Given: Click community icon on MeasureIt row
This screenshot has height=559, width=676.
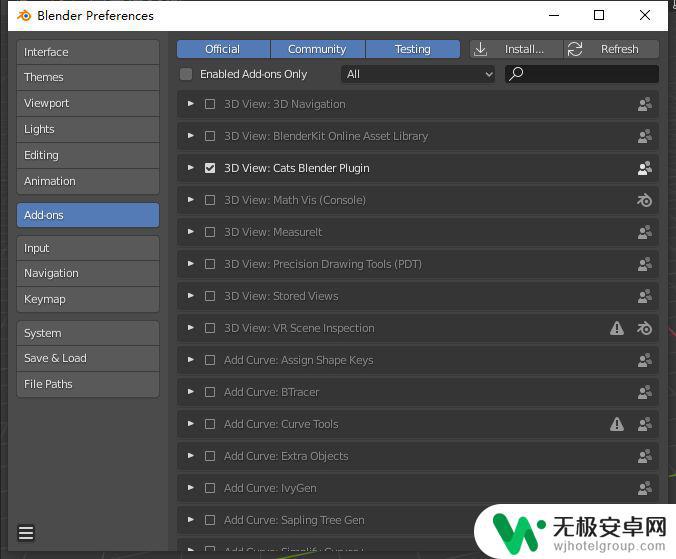Looking at the screenshot, I should tap(645, 232).
